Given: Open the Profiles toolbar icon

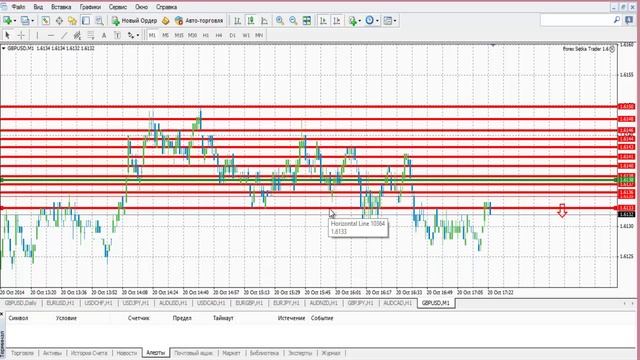Looking at the screenshot, I should (x=25, y=20).
